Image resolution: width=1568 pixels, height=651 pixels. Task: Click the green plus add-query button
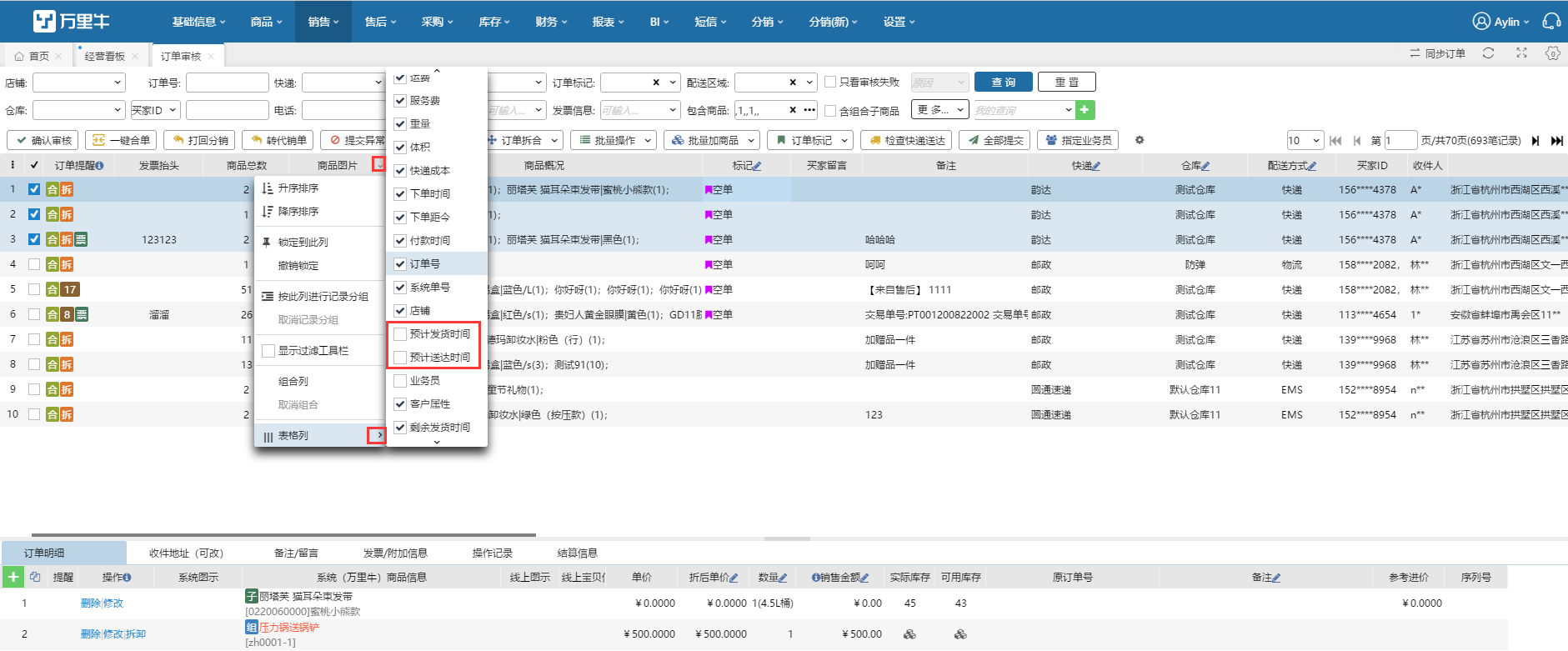(1085, 110)
